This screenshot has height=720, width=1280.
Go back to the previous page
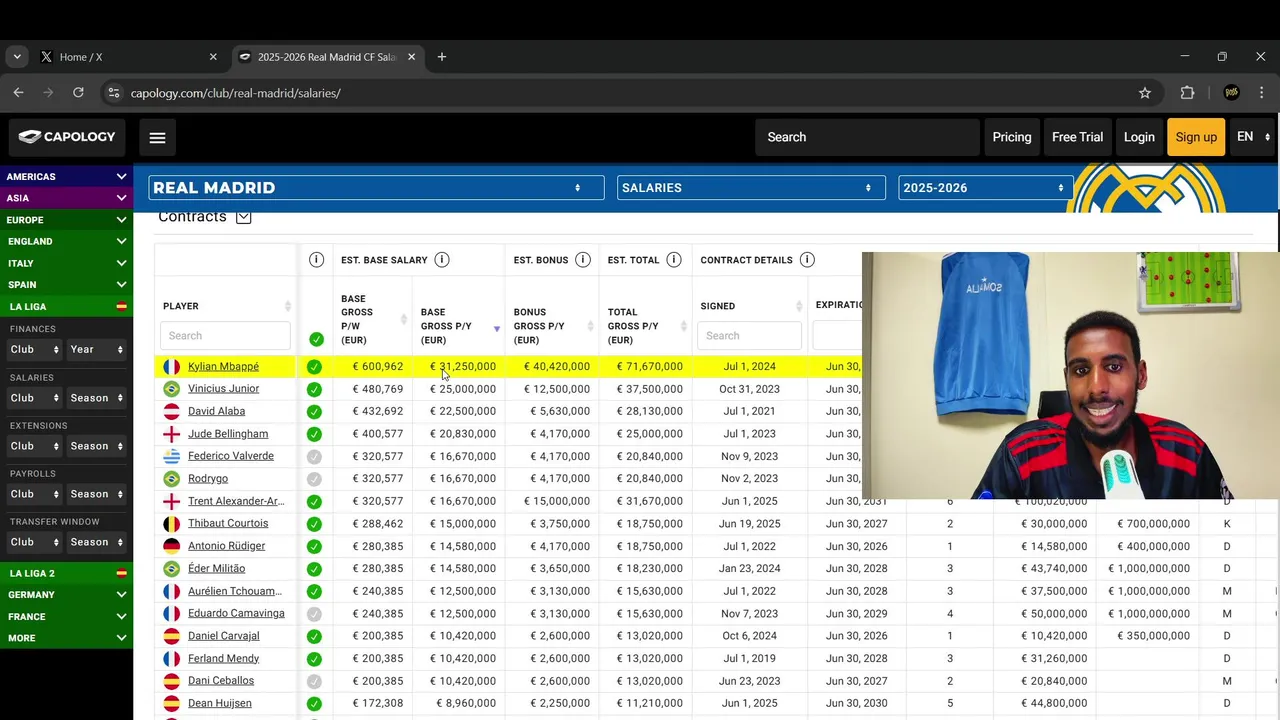tap(18, 93)
